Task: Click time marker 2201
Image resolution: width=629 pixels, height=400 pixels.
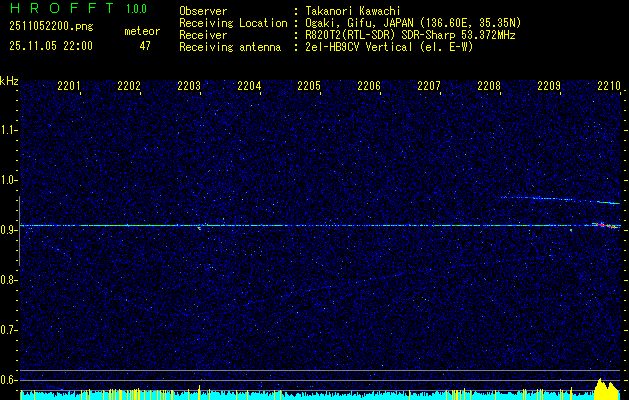Action: [x=69, y=85]
